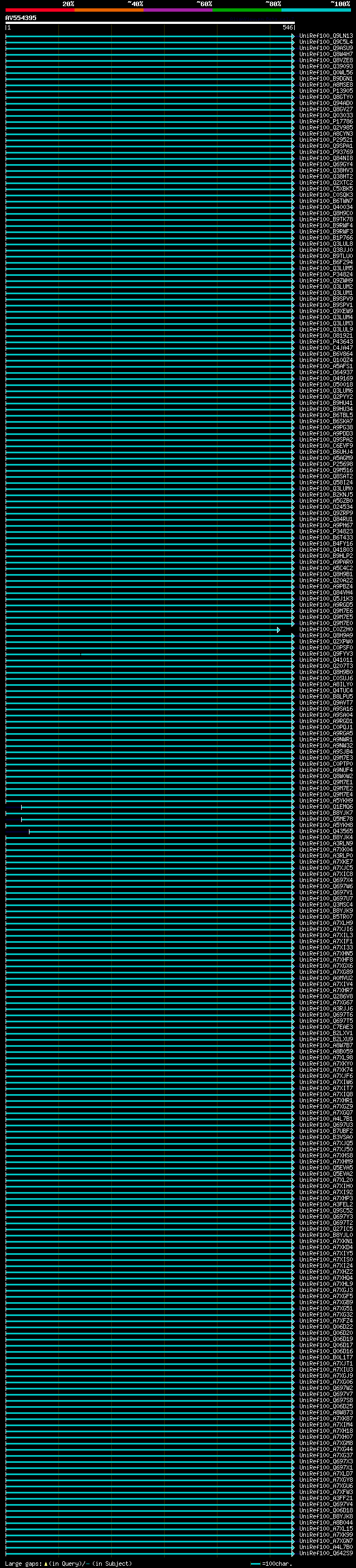This screenshot has width=356, height=1568.
Task: Select the UniRef100_Q642S9 label
Action: [x=326, y=1553]
